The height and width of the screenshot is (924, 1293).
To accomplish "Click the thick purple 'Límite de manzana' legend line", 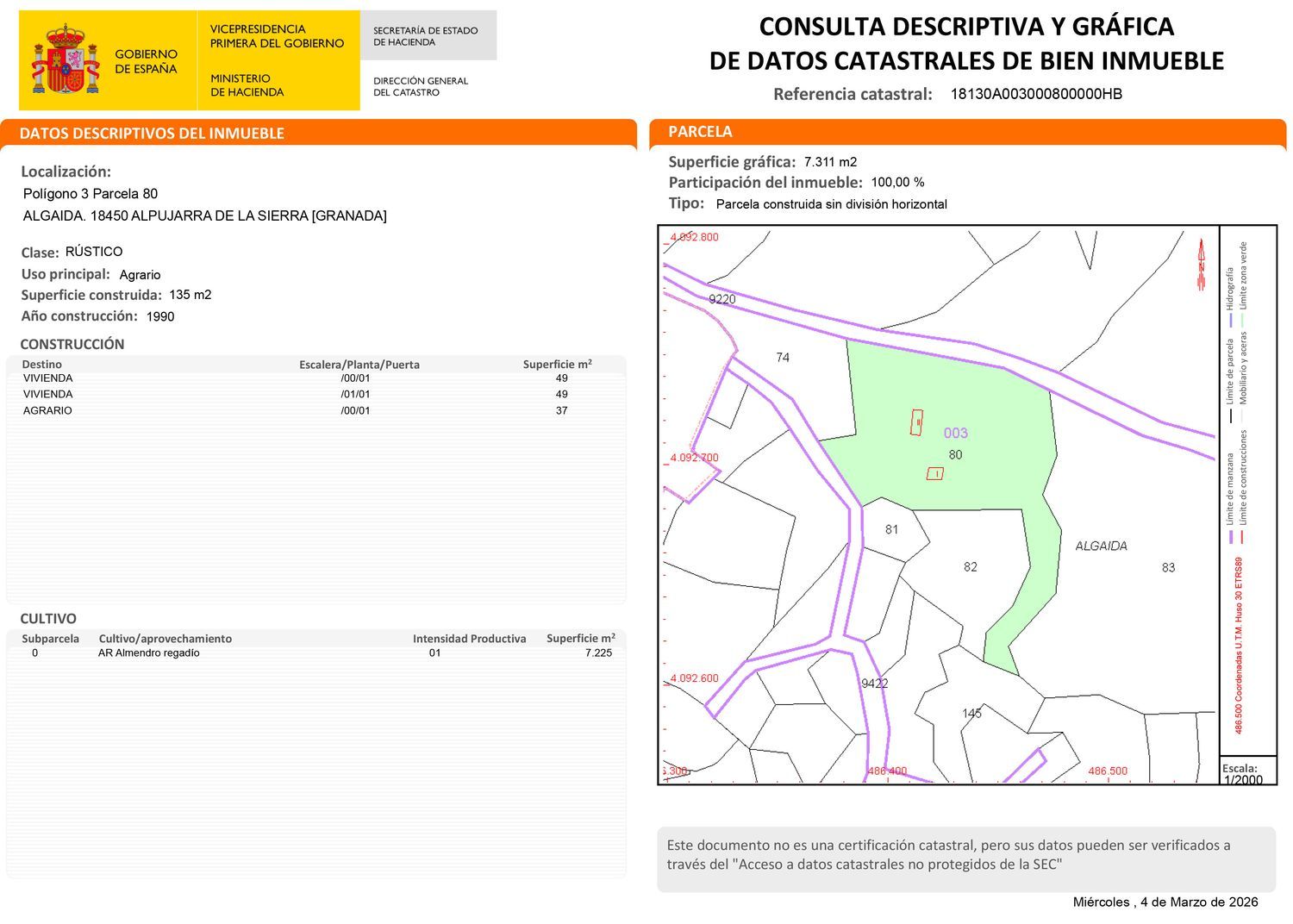I will coord(1232,536).
